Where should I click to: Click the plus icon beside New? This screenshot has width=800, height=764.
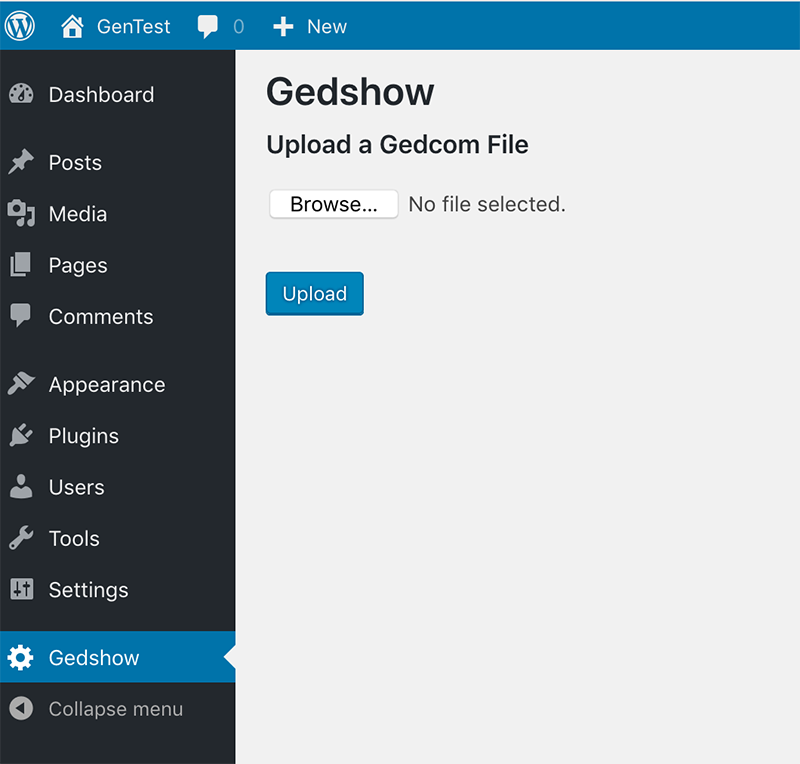pyautogui.click(x=284, y=27)
